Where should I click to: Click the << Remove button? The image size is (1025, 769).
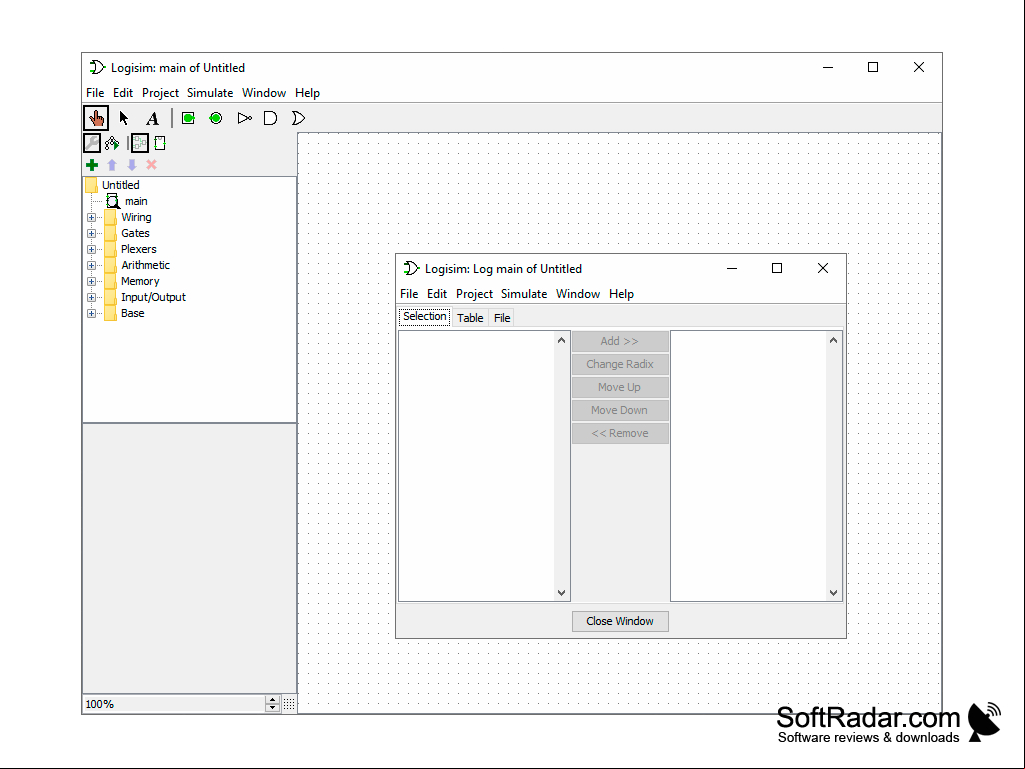(x=620, y=433)
